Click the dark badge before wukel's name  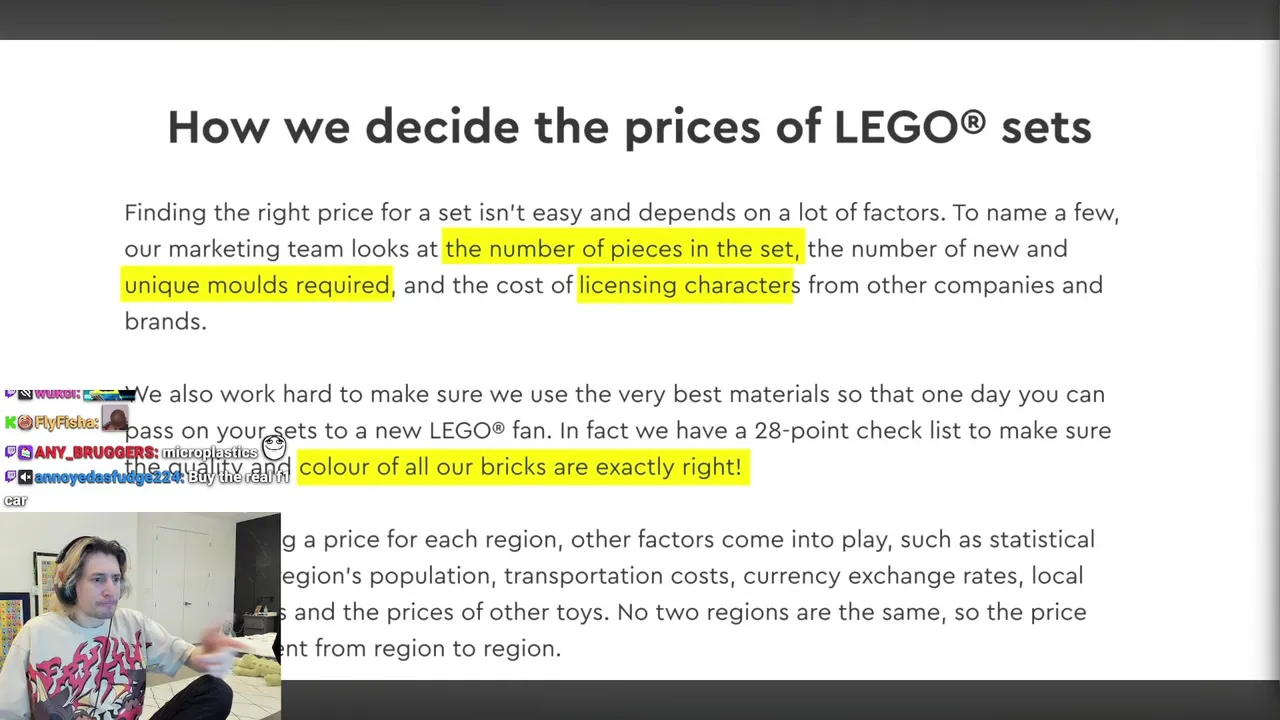coord(25,394)
